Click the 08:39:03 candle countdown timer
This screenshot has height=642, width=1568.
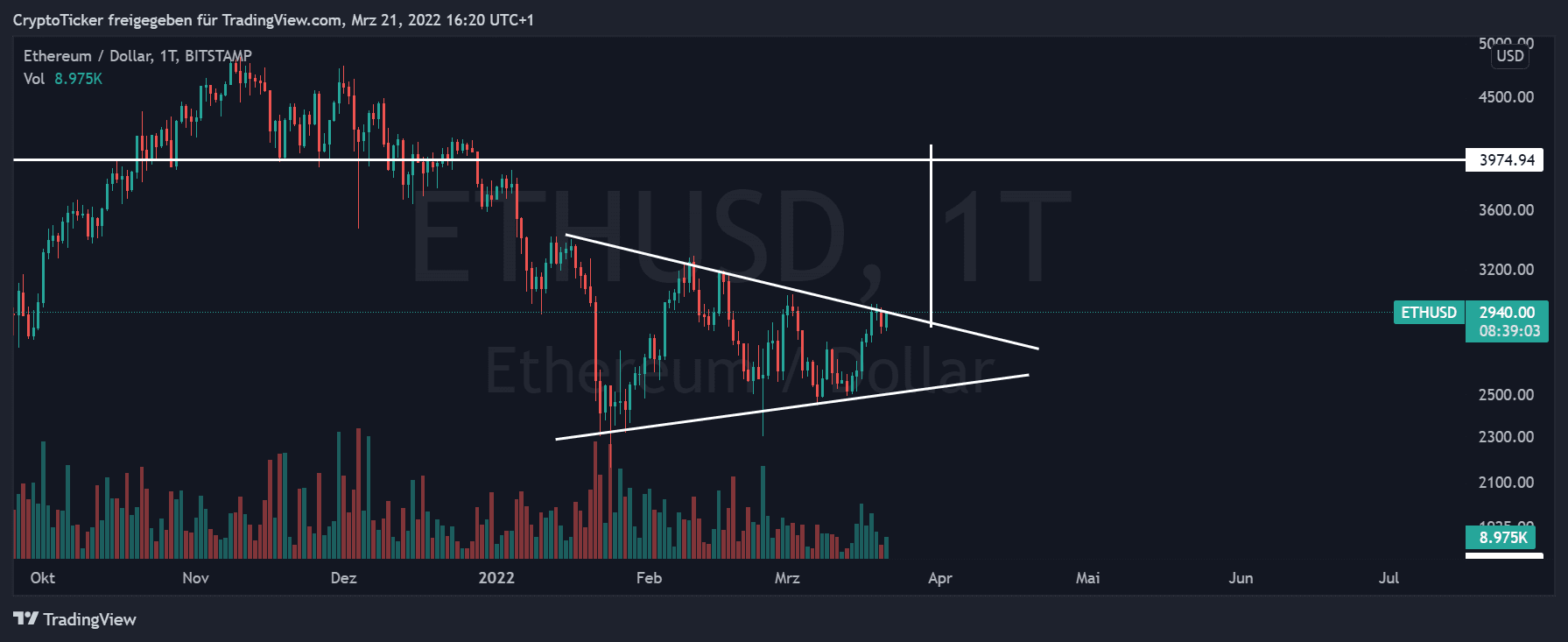(1508, 331)
